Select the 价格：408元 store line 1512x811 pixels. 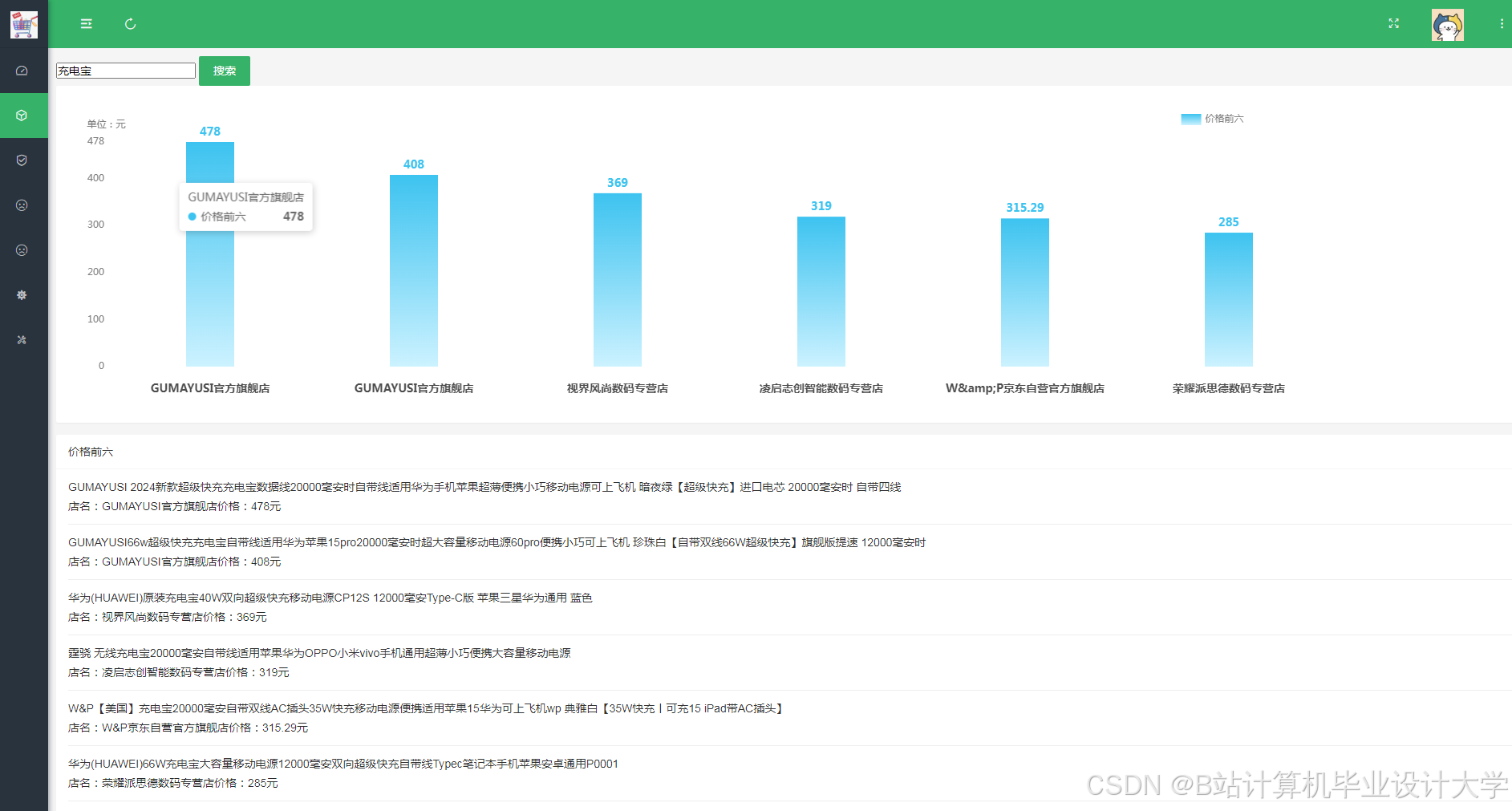coord(175,562)
